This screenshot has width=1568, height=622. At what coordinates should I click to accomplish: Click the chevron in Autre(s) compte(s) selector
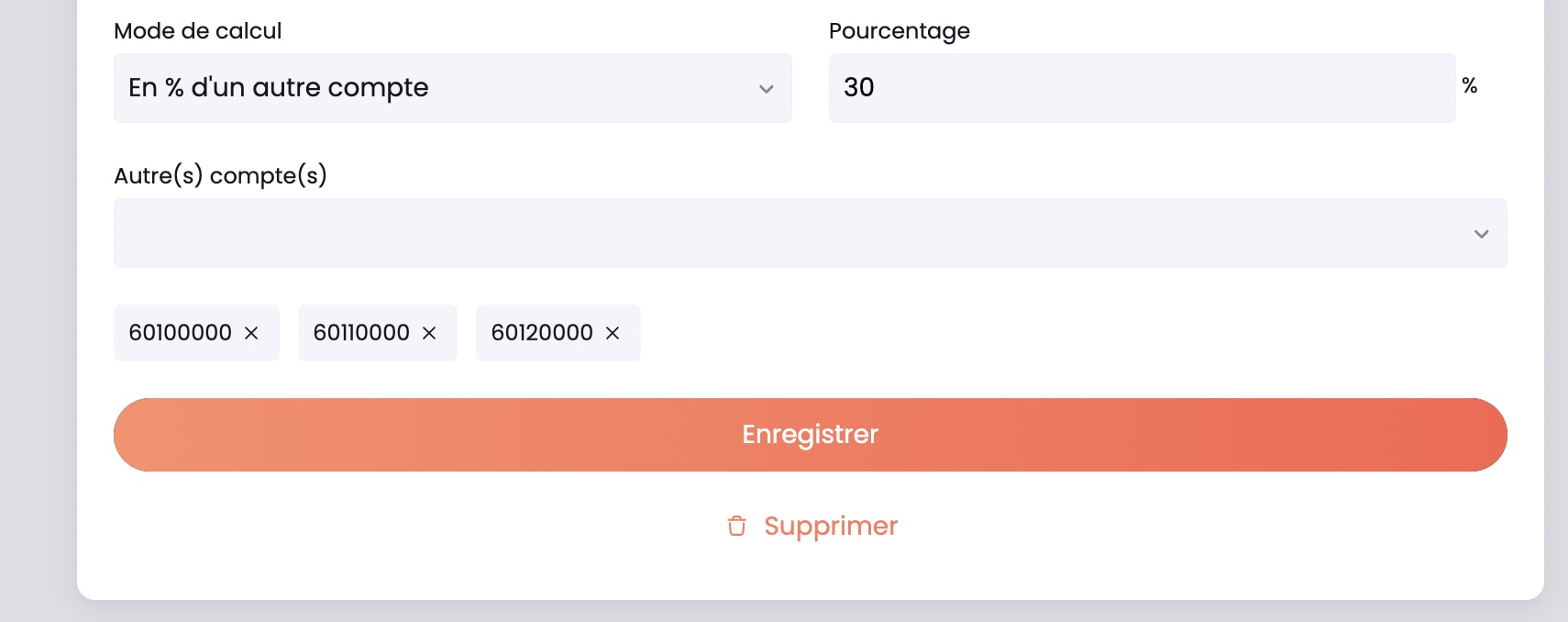tap(1482, 234)
